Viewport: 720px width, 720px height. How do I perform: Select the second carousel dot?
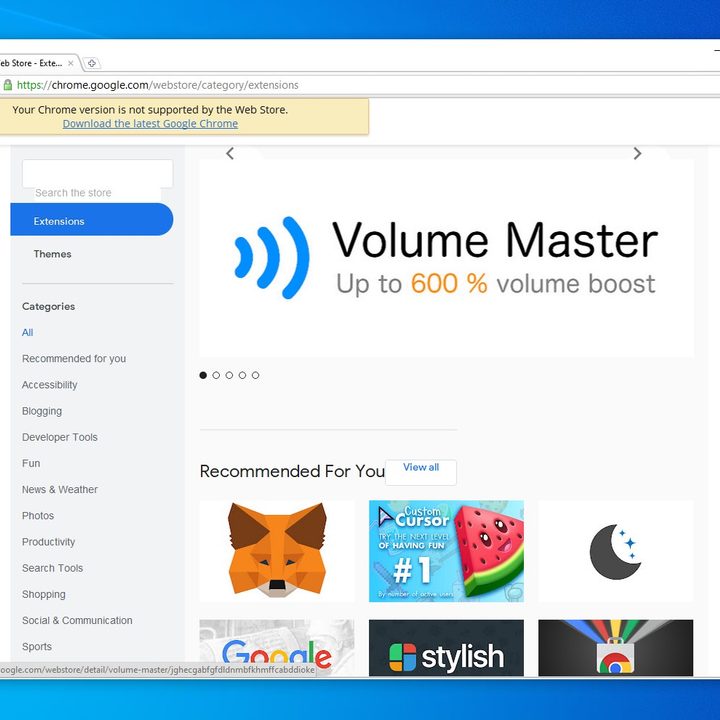tap(216, 375)
